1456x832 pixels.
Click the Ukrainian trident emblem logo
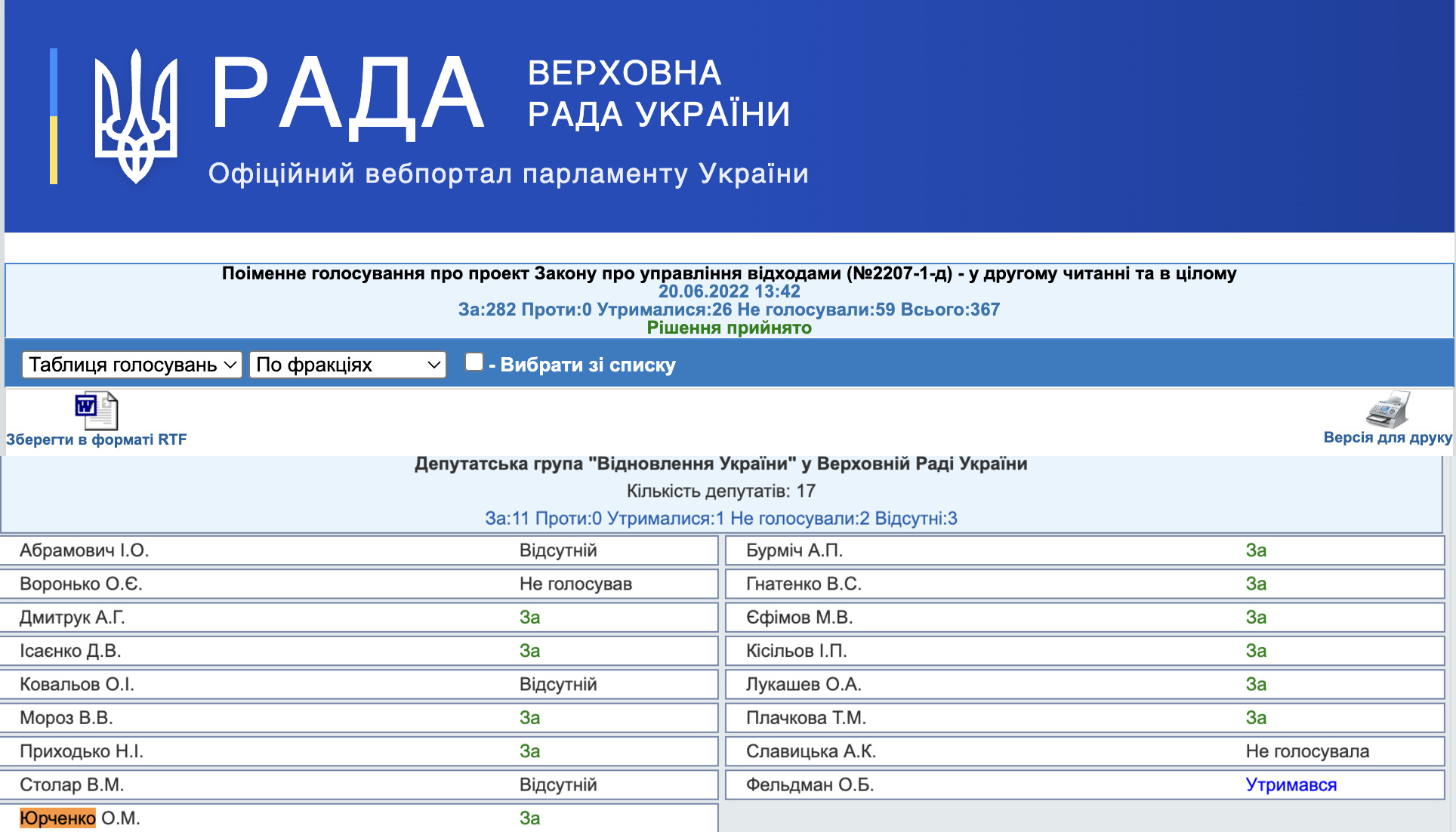click(x=136, y=116)
